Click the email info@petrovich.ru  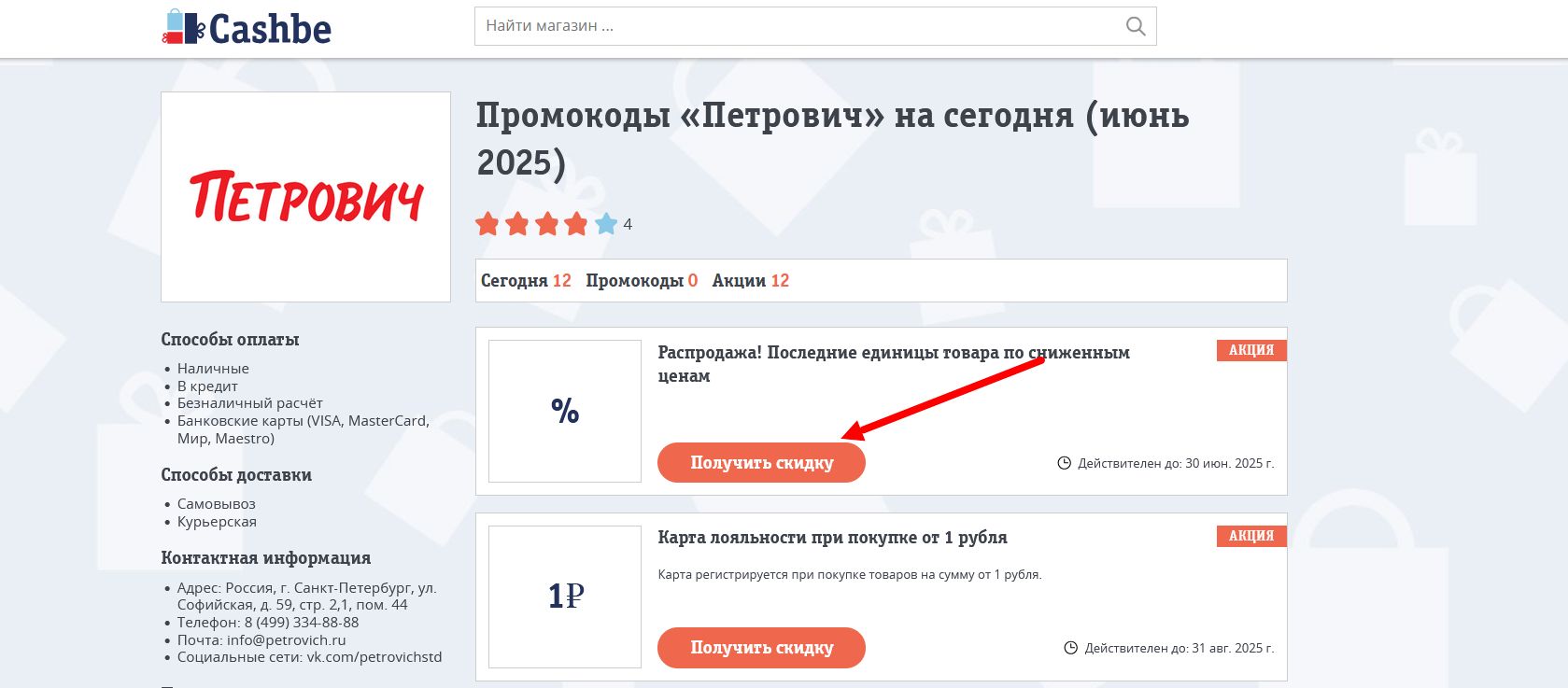pos(286,640)
